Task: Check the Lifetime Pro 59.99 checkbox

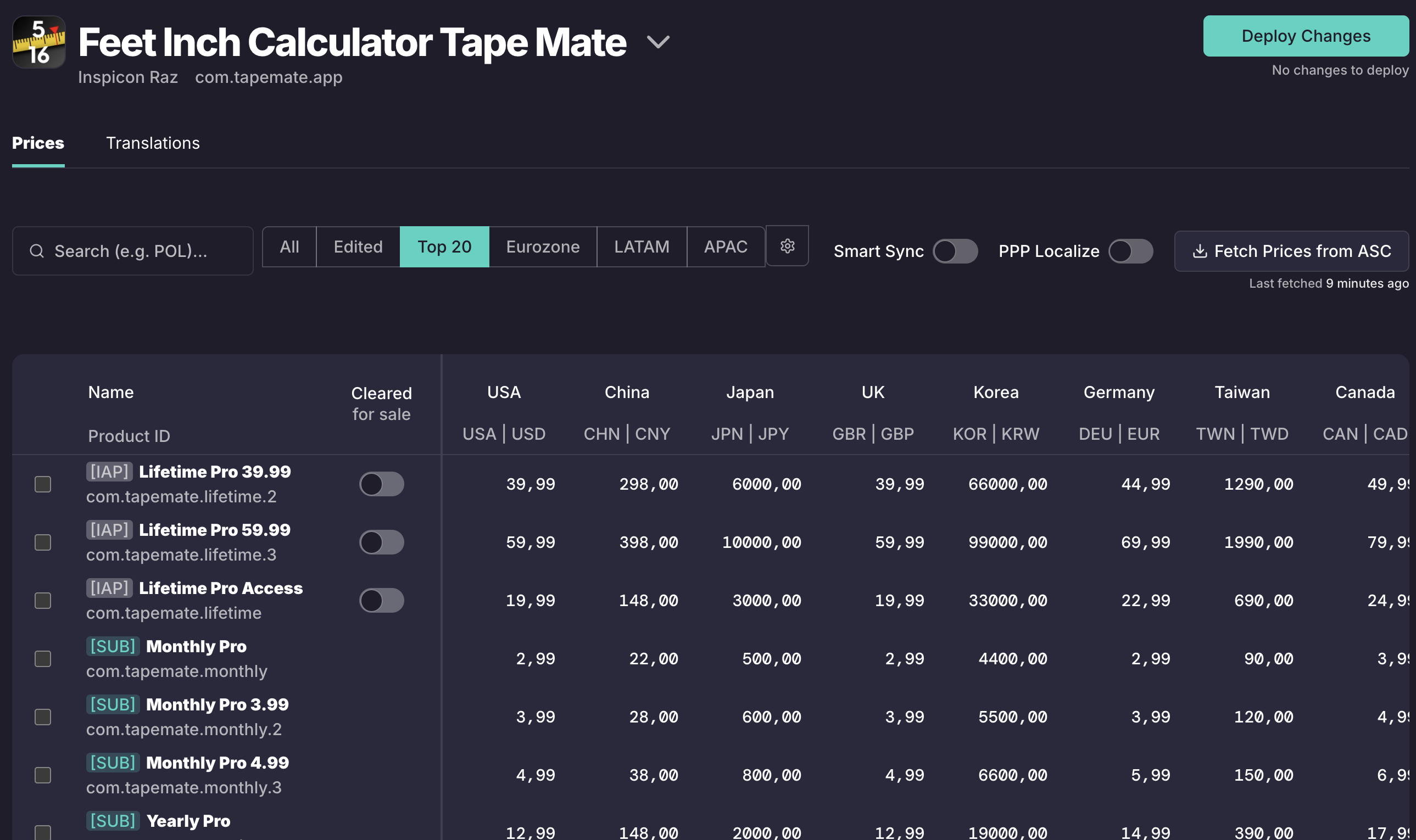Action: [x=43, y=542]
